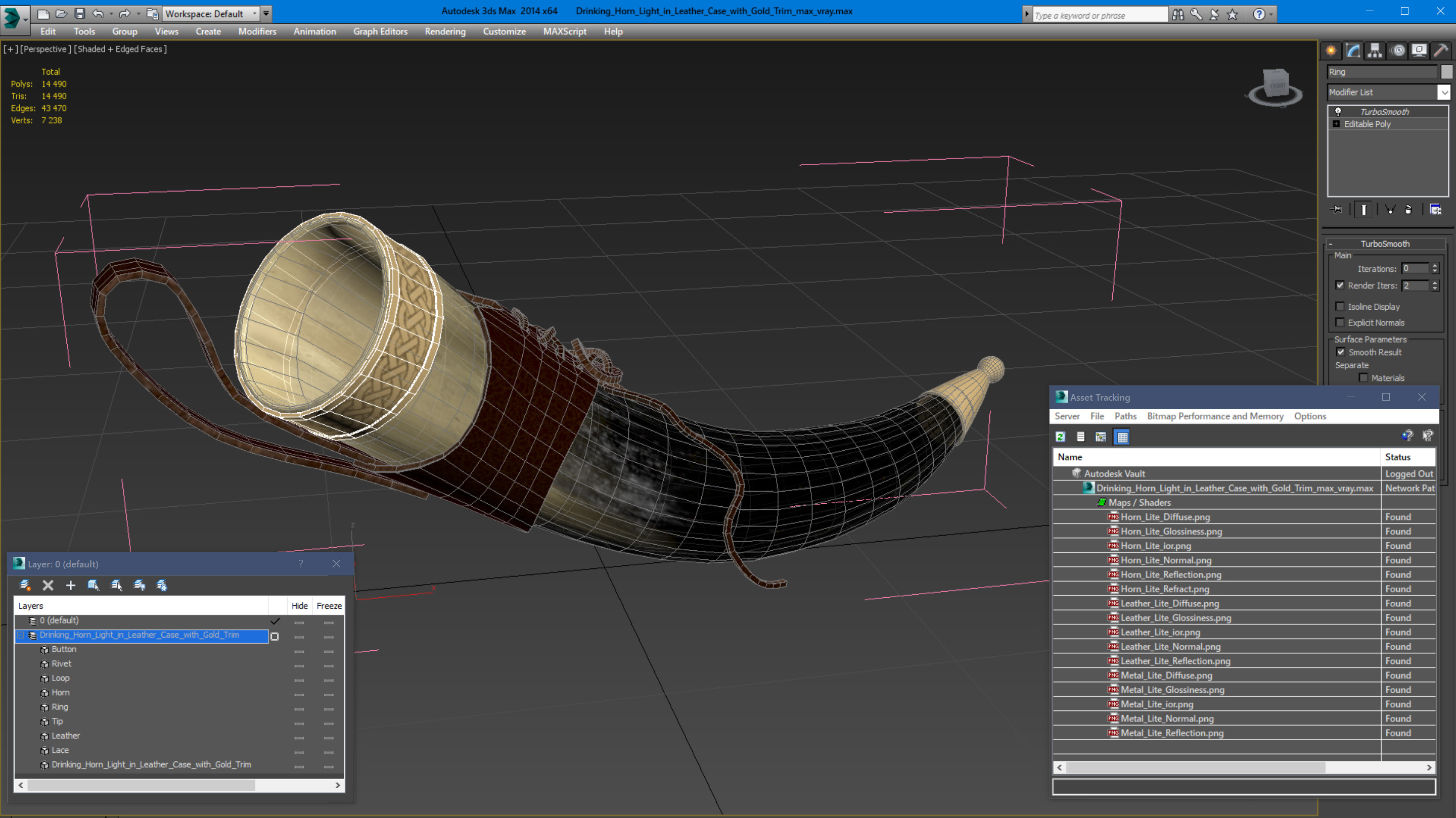Click the Name column header in Asset Tracking
This screenshot has height=818, width=1456.
click(x=1216, y=457)
